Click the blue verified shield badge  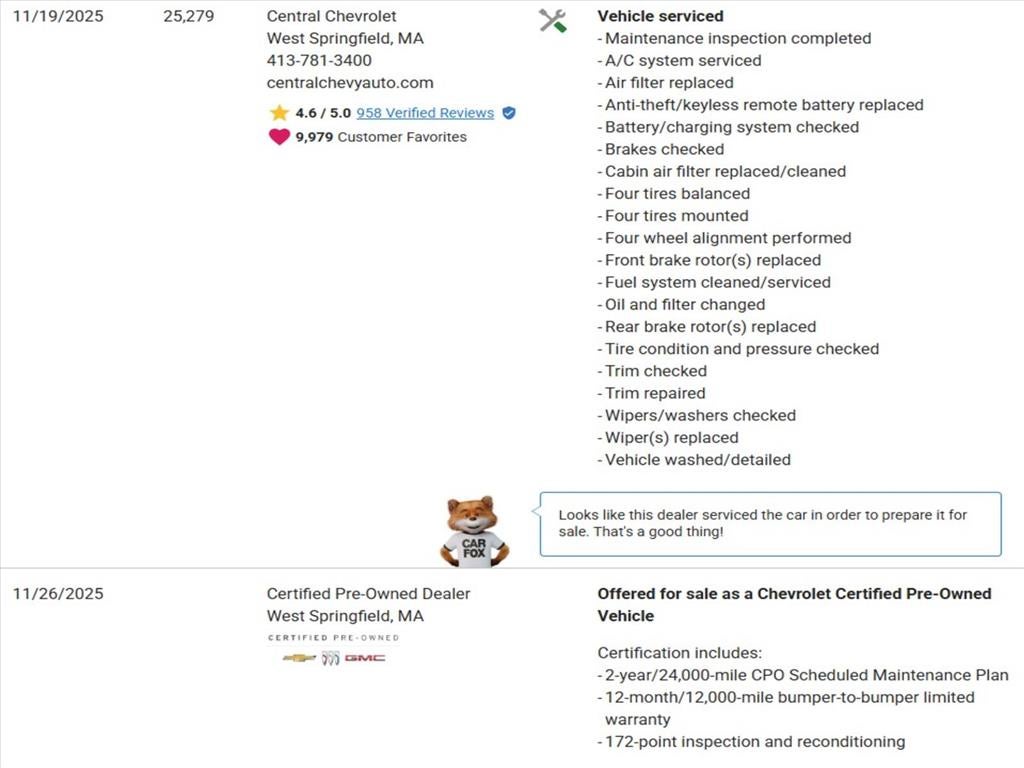pos(509,113)
